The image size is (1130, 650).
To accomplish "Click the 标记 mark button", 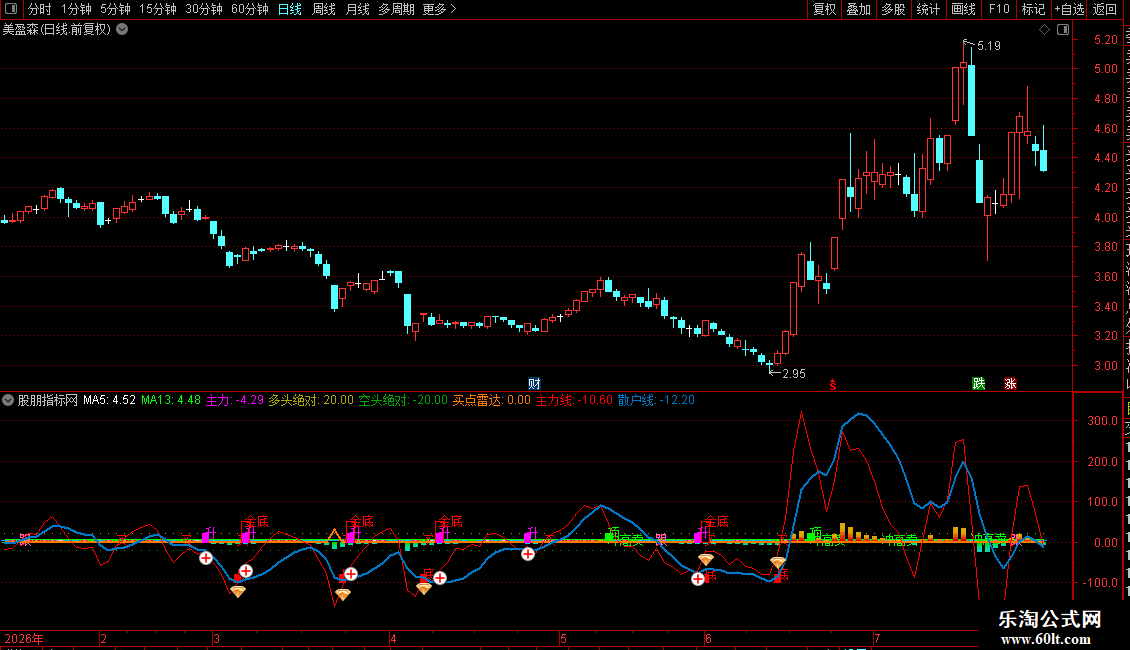I will [x=1033, y=9].
